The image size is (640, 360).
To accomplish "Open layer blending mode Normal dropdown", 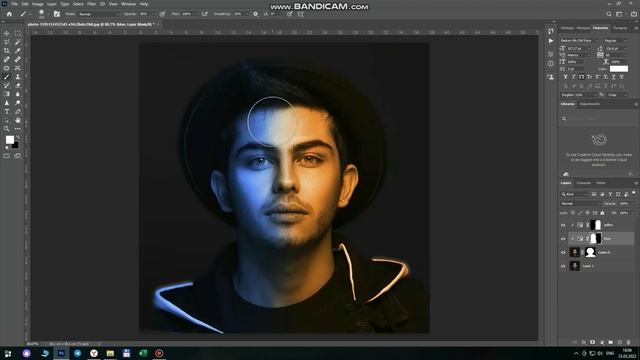I will [x=580, y=203].
